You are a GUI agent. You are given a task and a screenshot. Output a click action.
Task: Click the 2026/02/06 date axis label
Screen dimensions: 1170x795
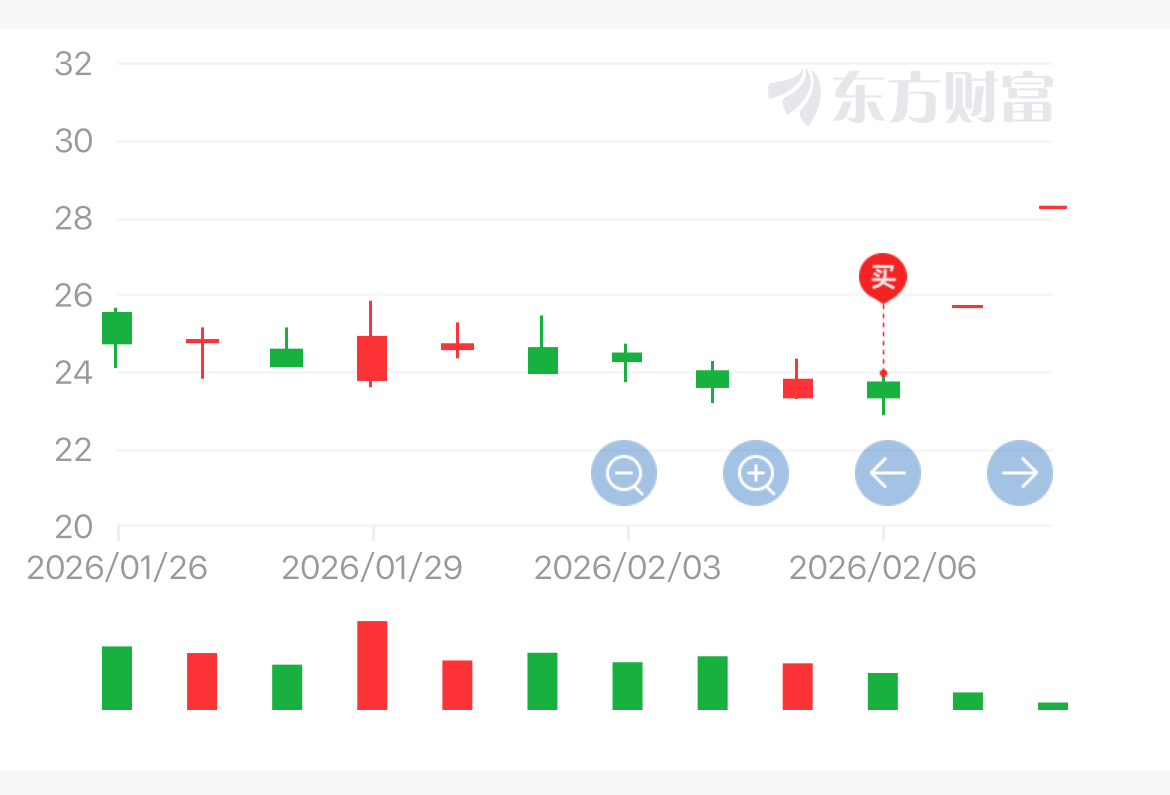pos(883,568)
